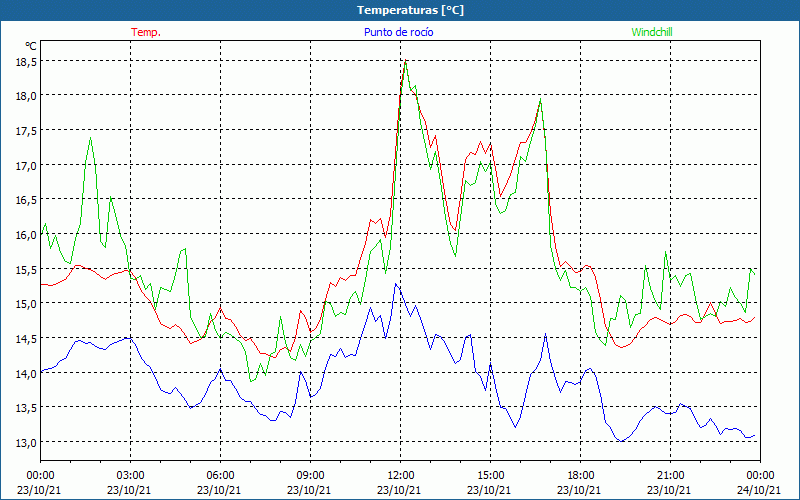Click the '14,5' y-axis value

point(27,338)
